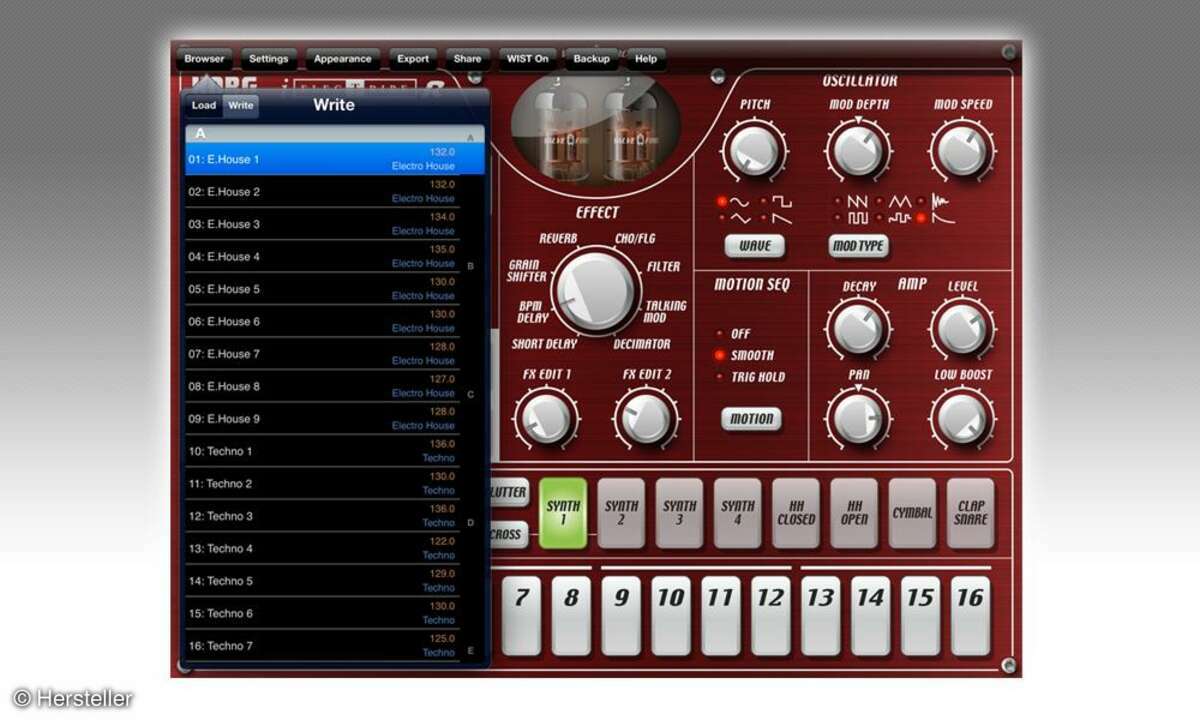Toggle step key 13
The height and width of the screenshot is (720, 1200).
(x=821, y=616)
